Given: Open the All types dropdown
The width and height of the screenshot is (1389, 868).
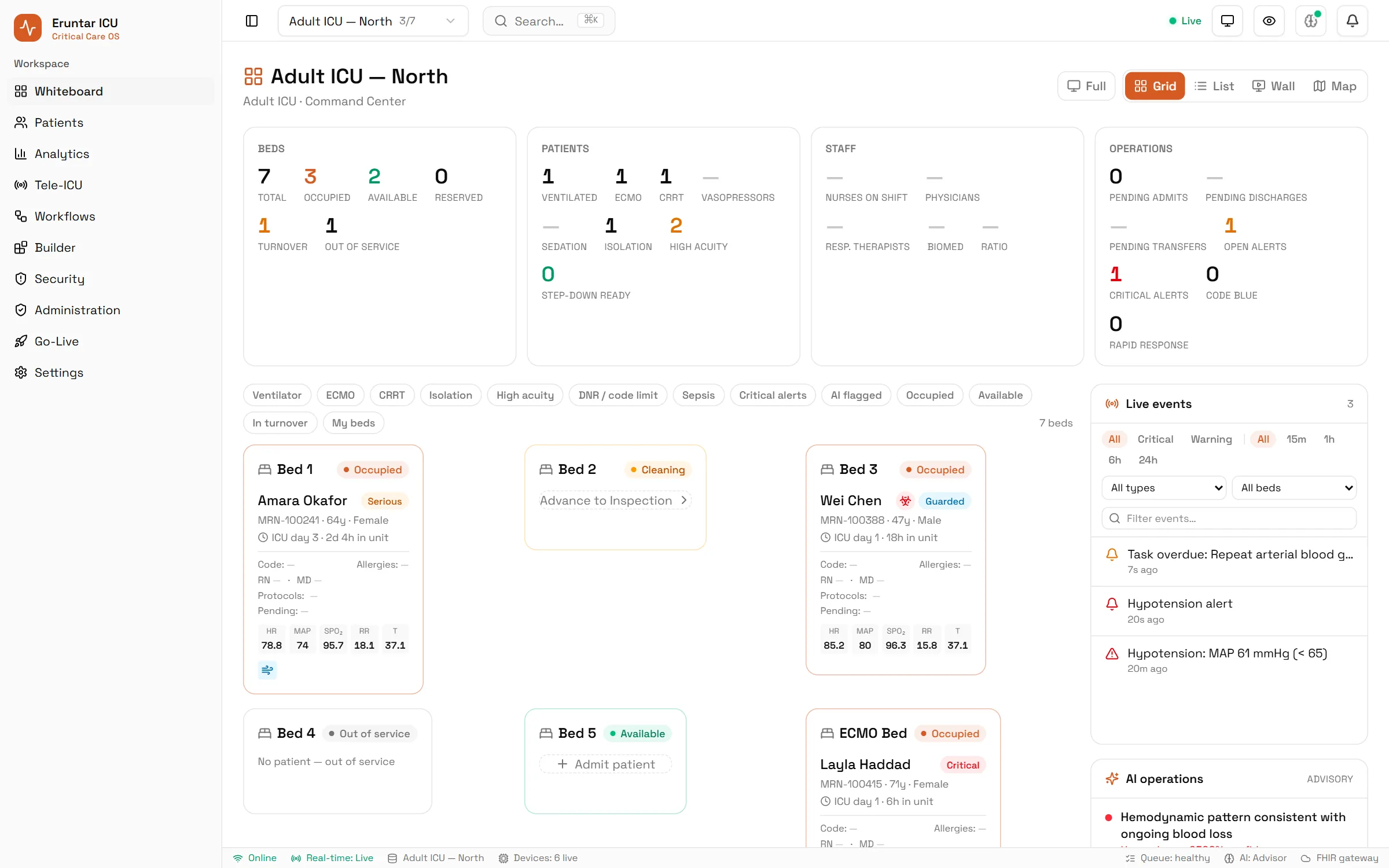Looking at the screenshot, I should (1164, 488).
